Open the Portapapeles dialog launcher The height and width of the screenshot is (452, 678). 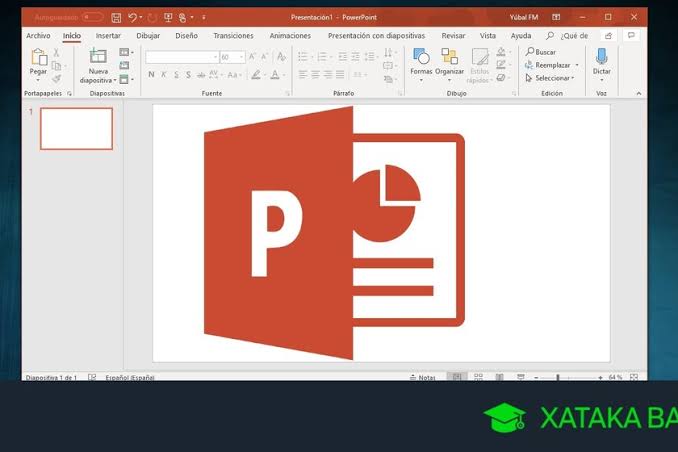click(69, 93)
